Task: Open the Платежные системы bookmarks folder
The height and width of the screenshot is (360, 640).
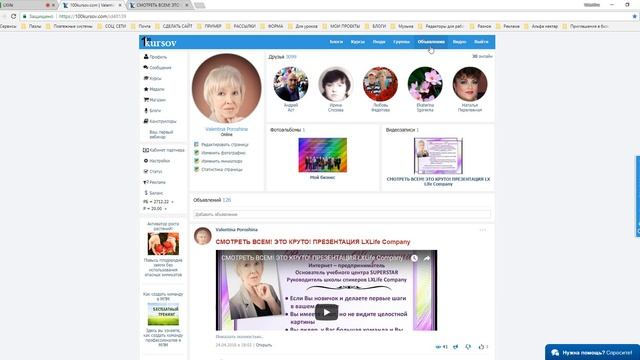Action: point(69,26)
